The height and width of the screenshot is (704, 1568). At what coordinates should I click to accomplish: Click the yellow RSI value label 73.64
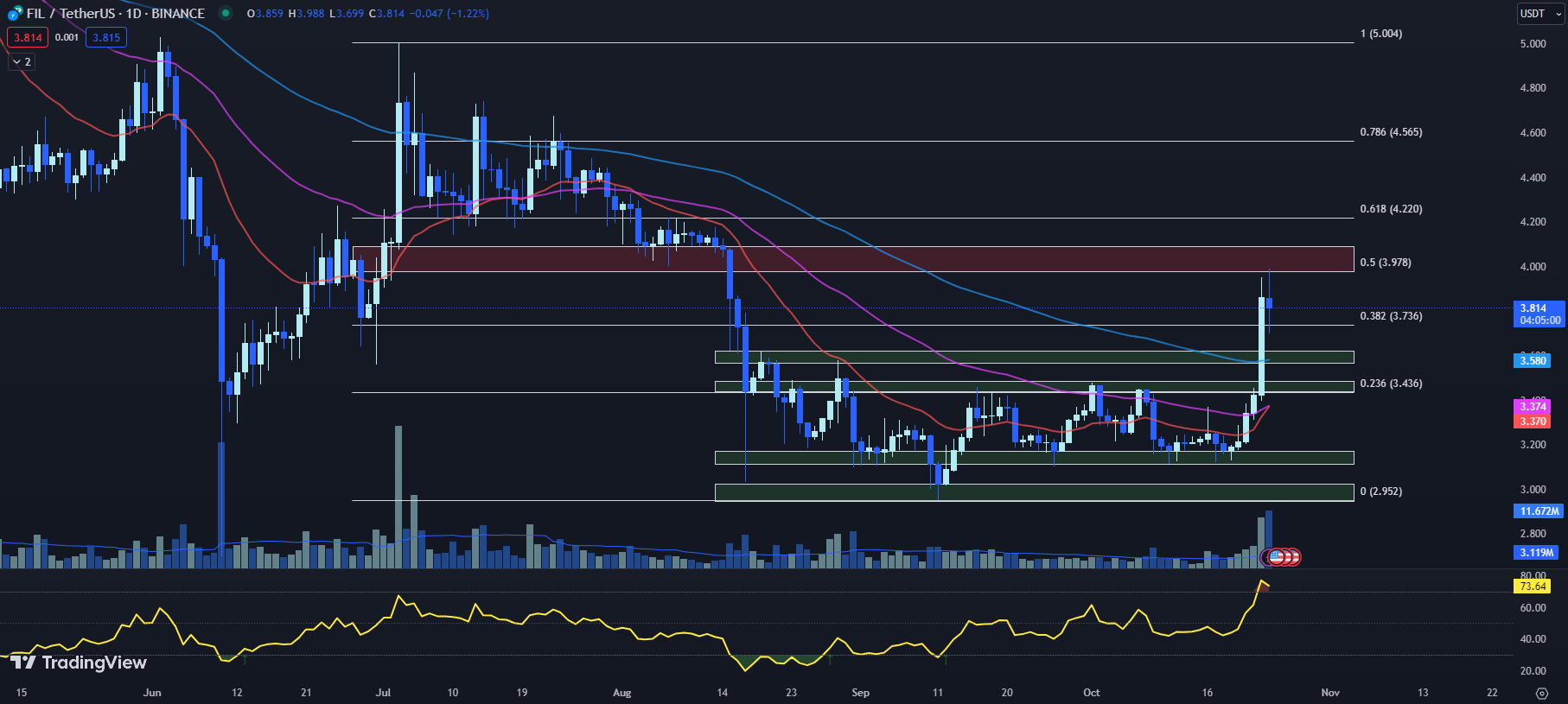[x=1532, y=587]
